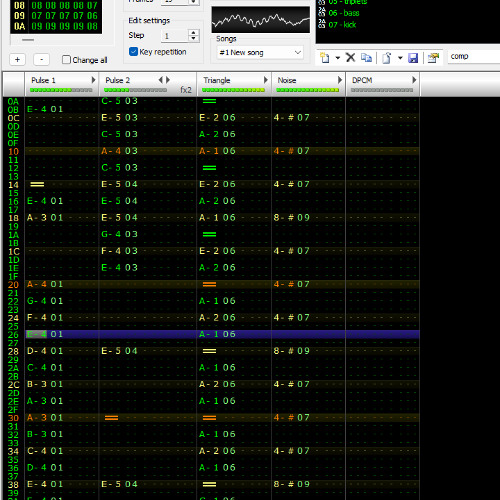
Task: Save instrument with the floppy disk icon
Action: pos(413,58)
